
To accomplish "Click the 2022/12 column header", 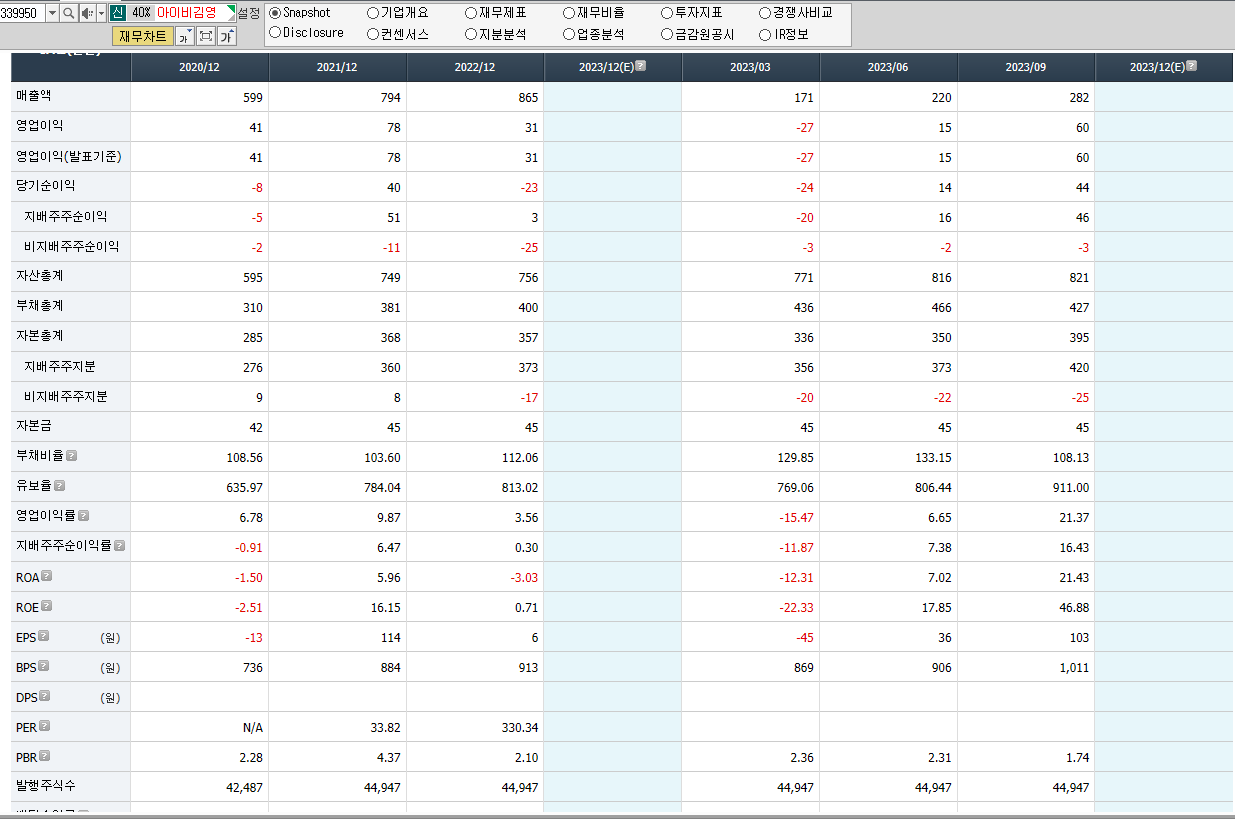I will (475, 67).
